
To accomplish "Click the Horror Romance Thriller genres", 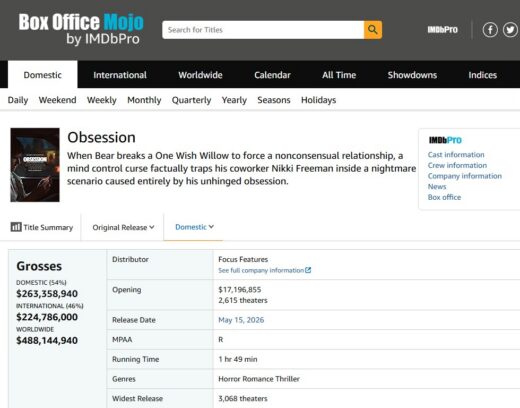I will [259, 379].
